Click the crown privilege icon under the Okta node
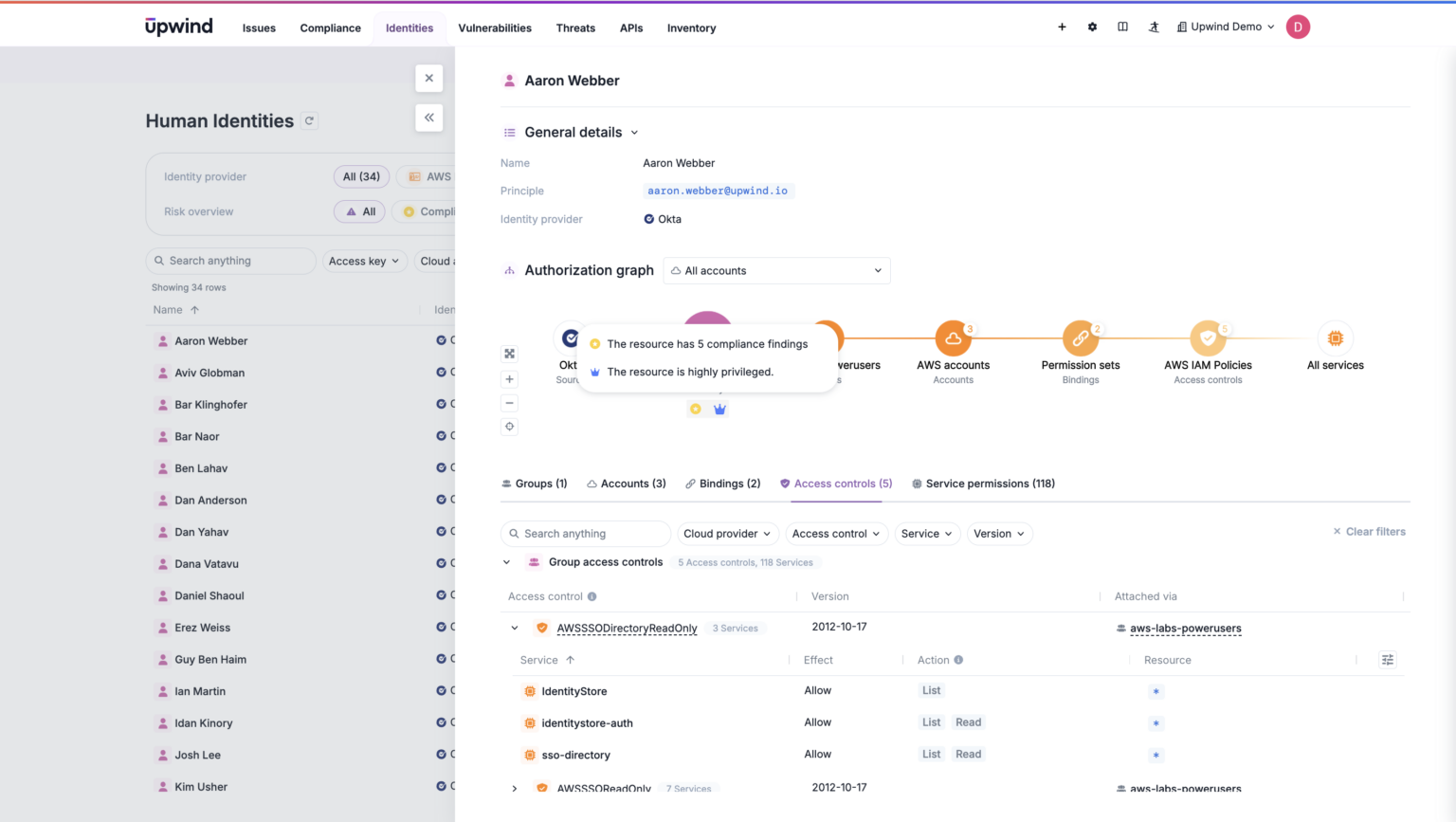The height and width of the screenshot is (822, 1456). (x=719, y=409)
